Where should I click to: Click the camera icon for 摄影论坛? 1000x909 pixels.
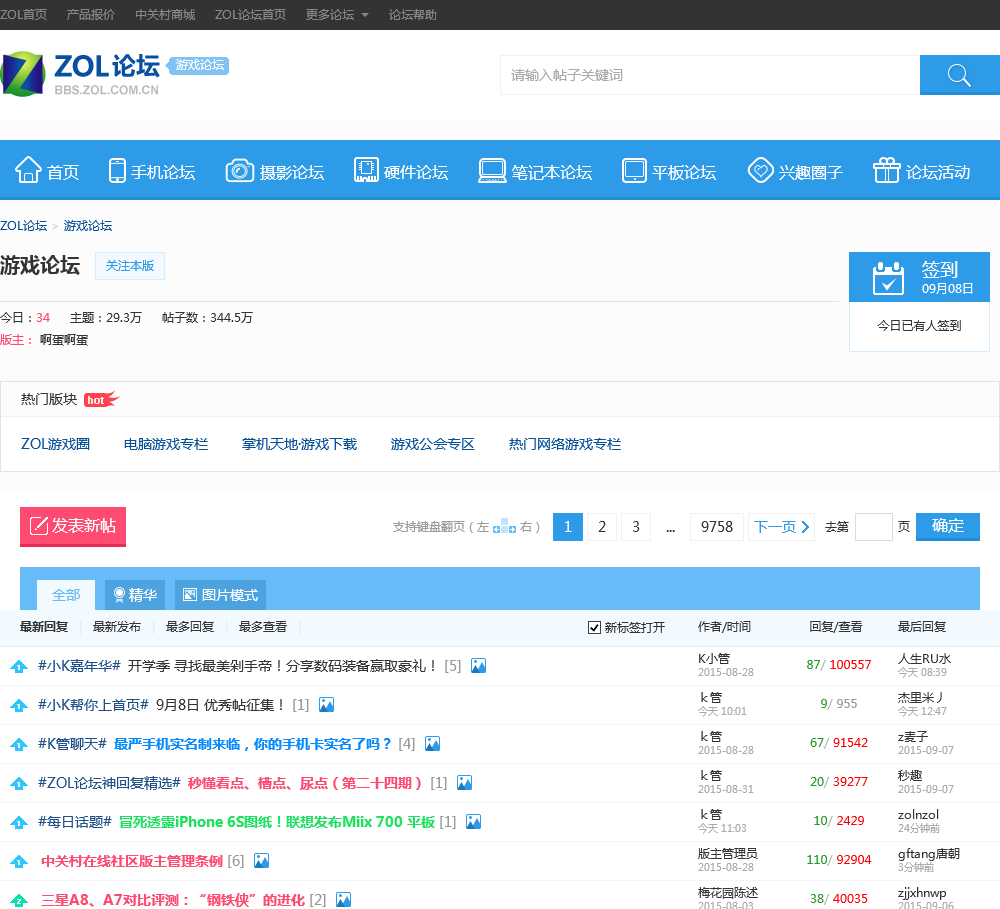pyautogui.click(x=240, y=171)
